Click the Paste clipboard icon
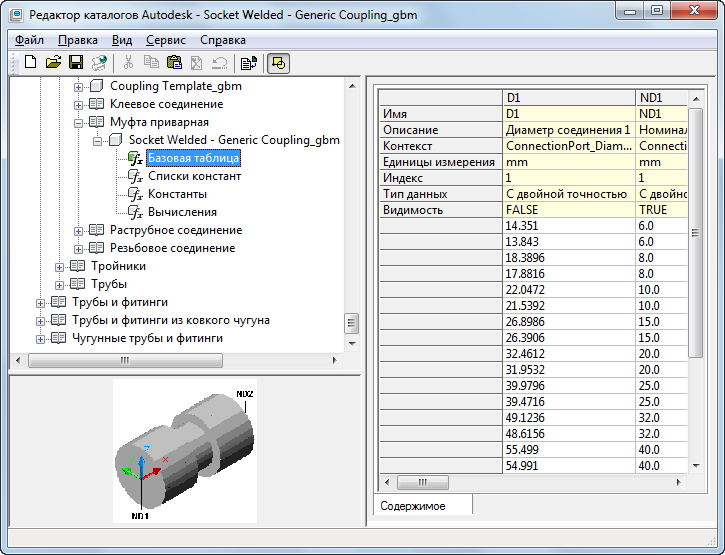This screenshot has height=555, width=725. click(x=174, y=62)
